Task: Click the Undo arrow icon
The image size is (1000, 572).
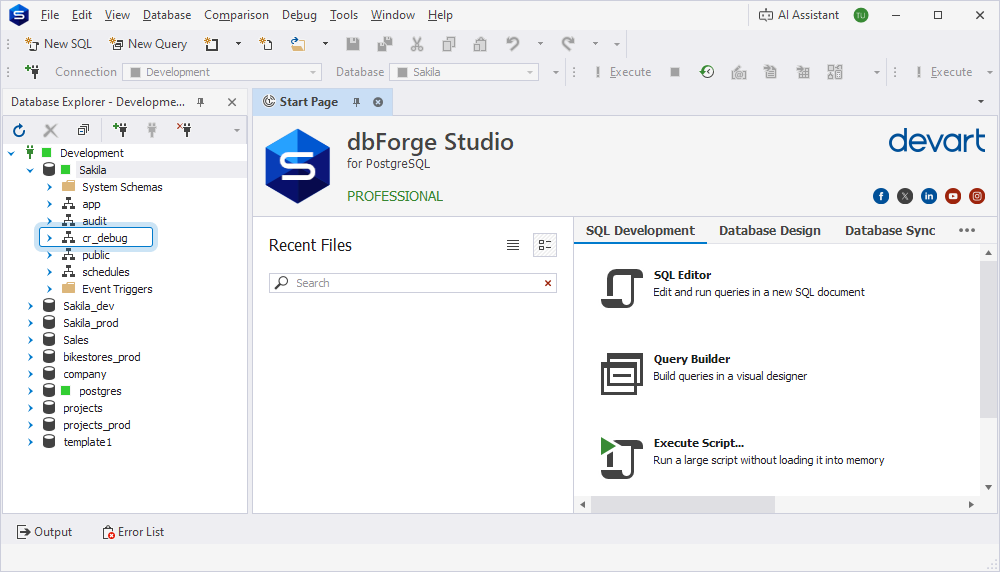Action: click(513, 44)
